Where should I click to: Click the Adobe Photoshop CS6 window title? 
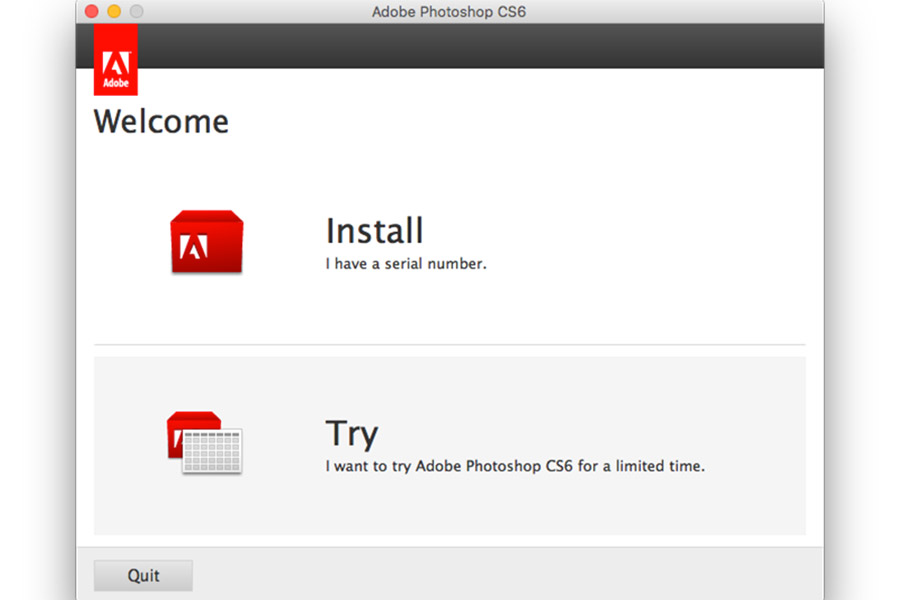[449, 11]
